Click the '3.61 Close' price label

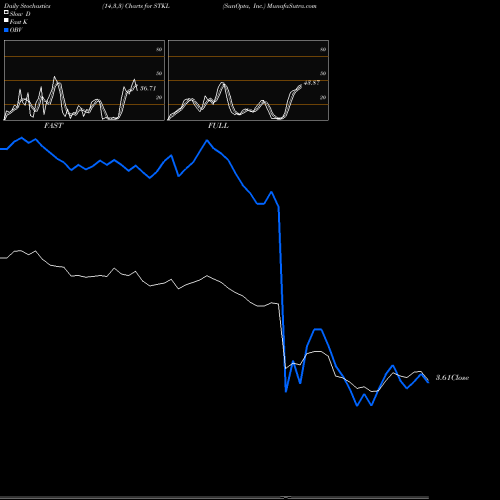coord(452,378)
